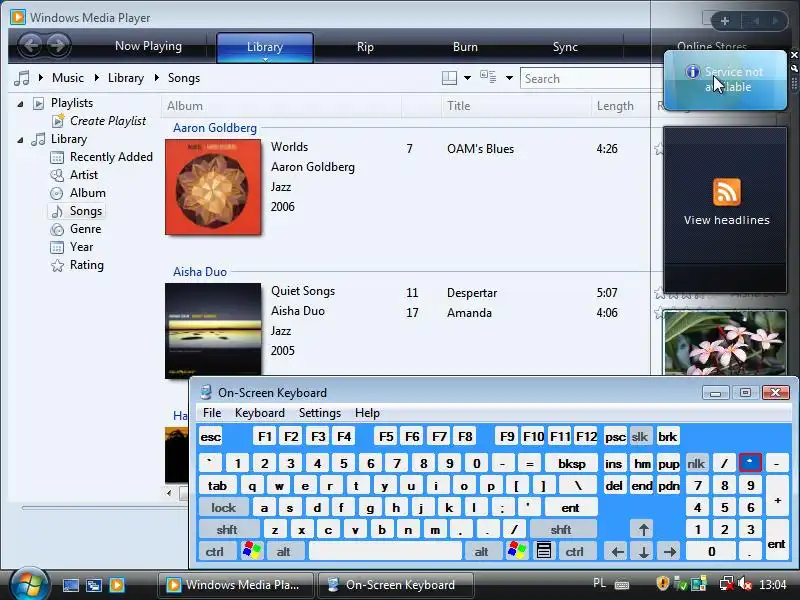Collapse the Library tree node
The image size is (800, 600).
coord(20,140)
